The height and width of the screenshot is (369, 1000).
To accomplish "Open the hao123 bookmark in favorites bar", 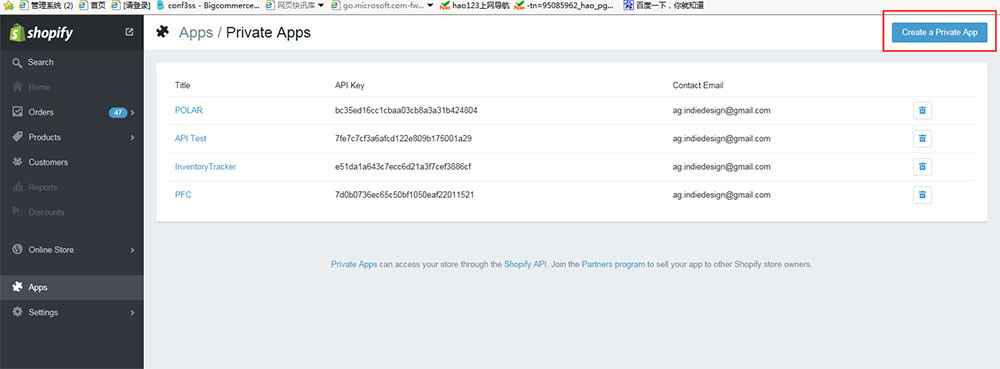I will coord(475,5).
